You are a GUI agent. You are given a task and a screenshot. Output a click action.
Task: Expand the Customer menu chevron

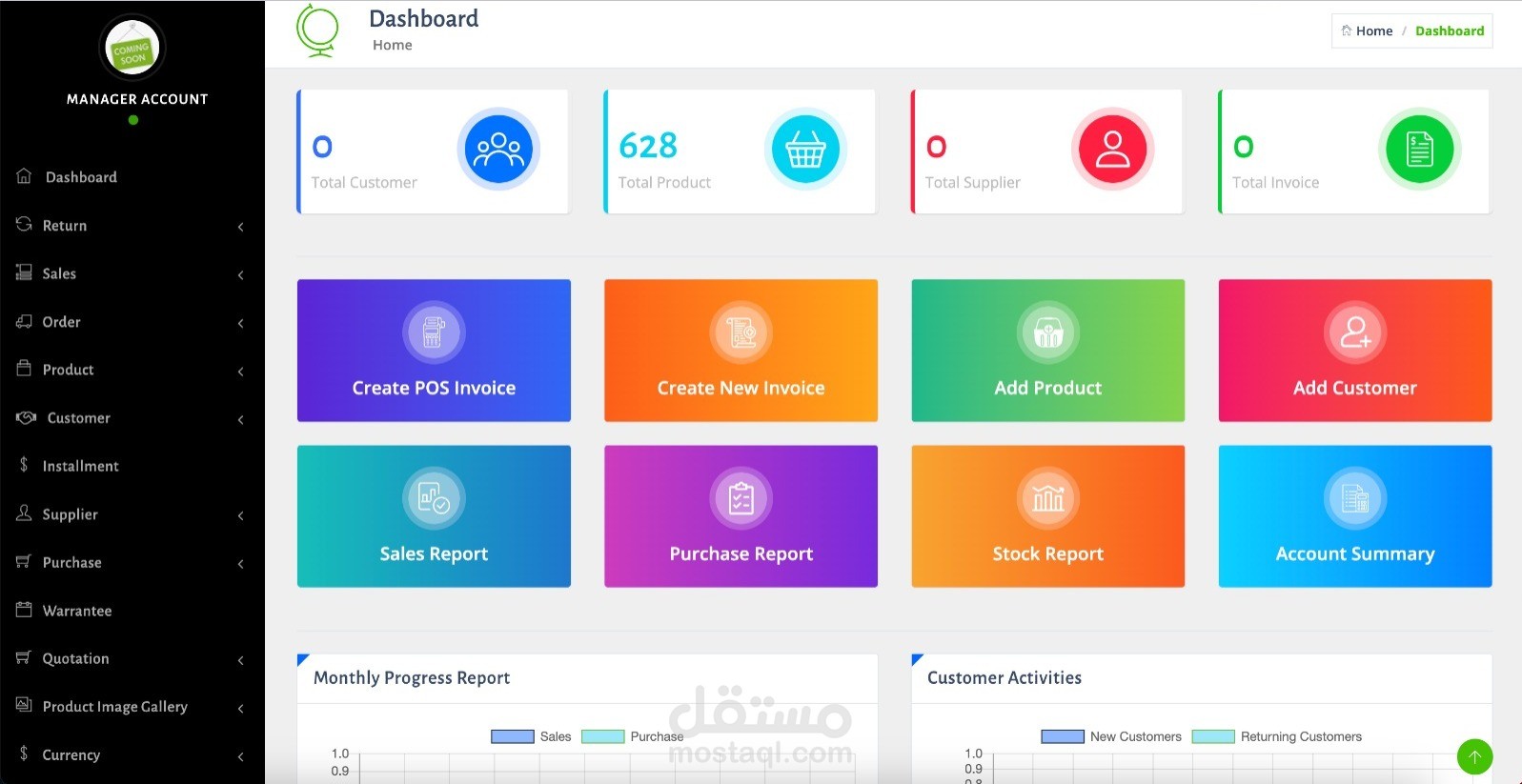pos(241,420)
